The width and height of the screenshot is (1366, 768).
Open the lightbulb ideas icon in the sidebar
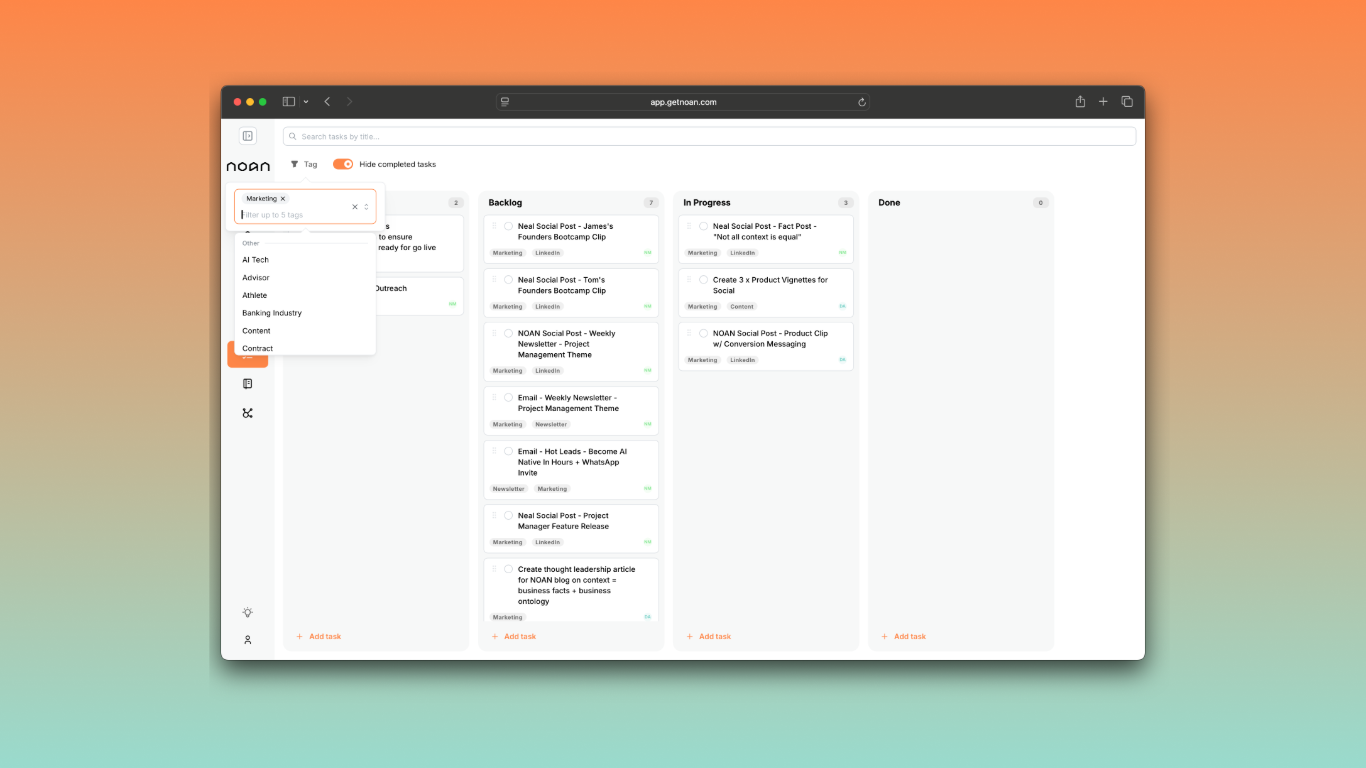point(248,612)
